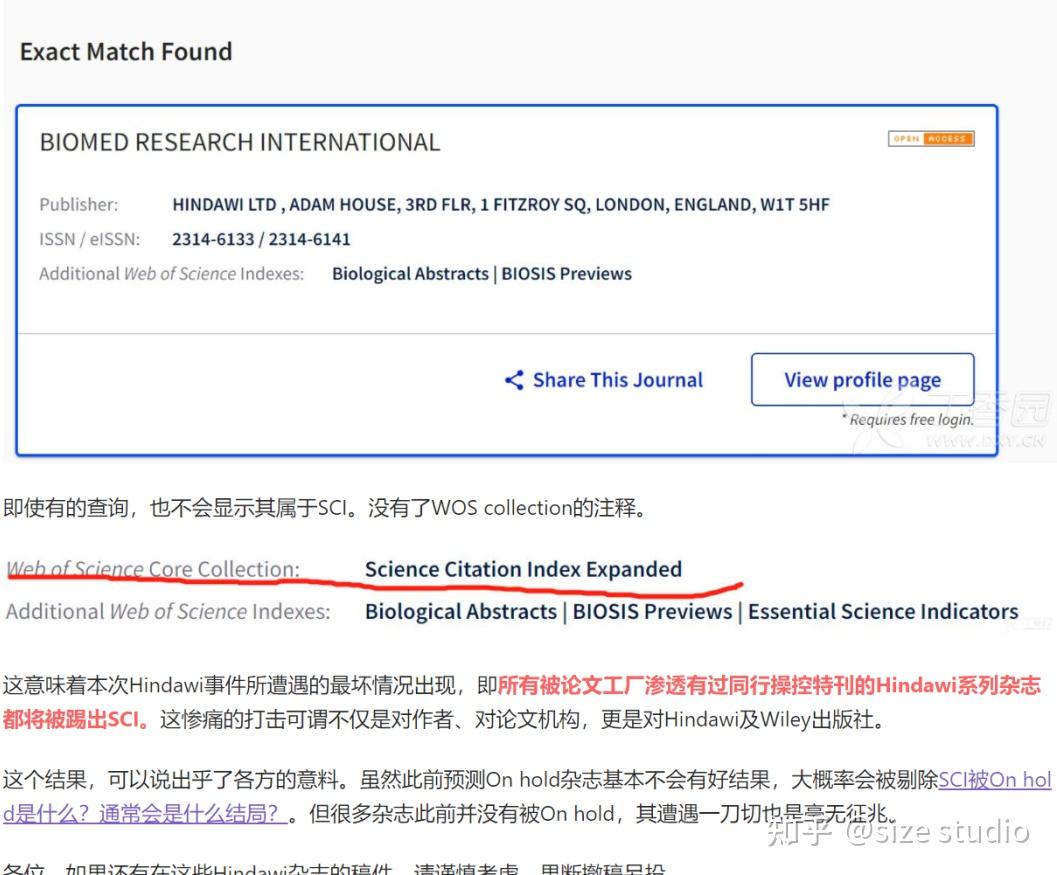Click the Requires free login note
This screenshot has width=1057, height=875.
pos(907,419)
